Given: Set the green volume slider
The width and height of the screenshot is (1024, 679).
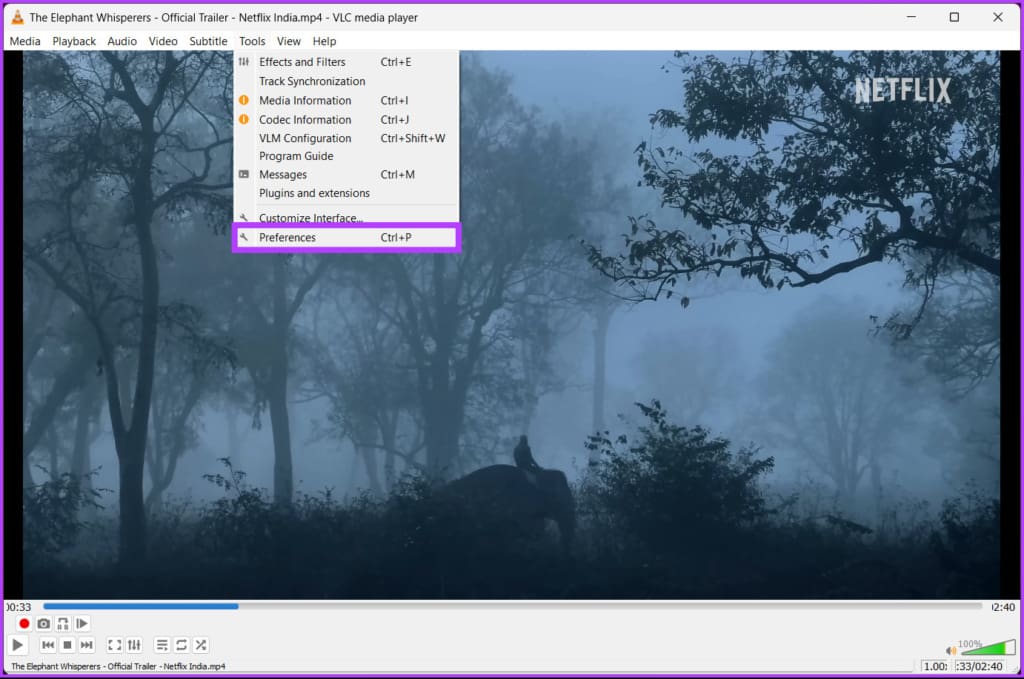Looking at the screenshot, I should point(987,647).
